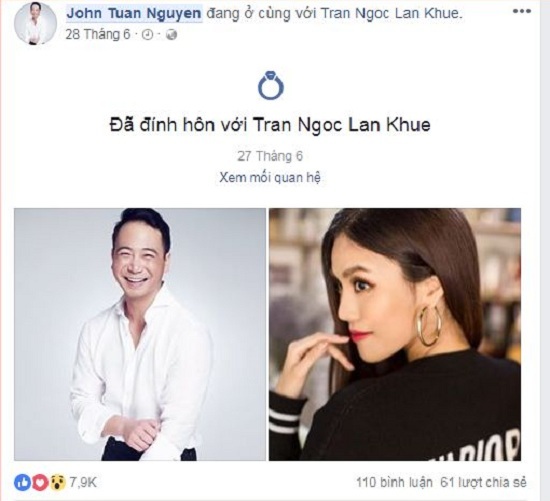
Task: Click the Wow reaction emoji icon
Action: [58, 483]
